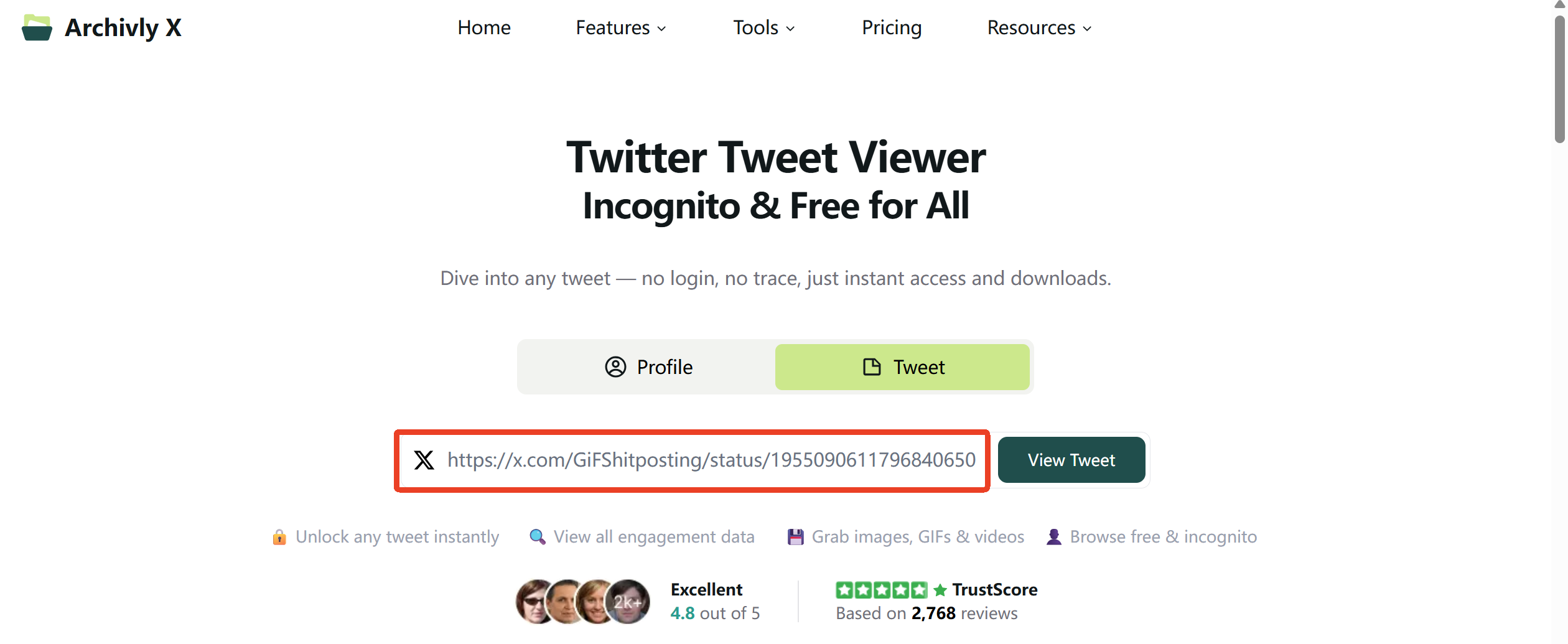Open the Tools dropdown menu

764,28
